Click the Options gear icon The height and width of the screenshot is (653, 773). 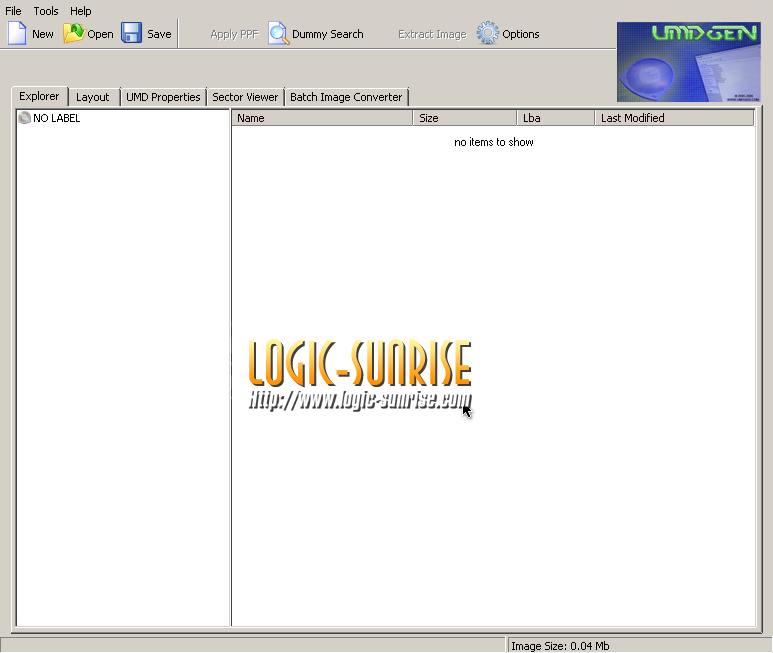pyautogui.click(x=488, y=34)
